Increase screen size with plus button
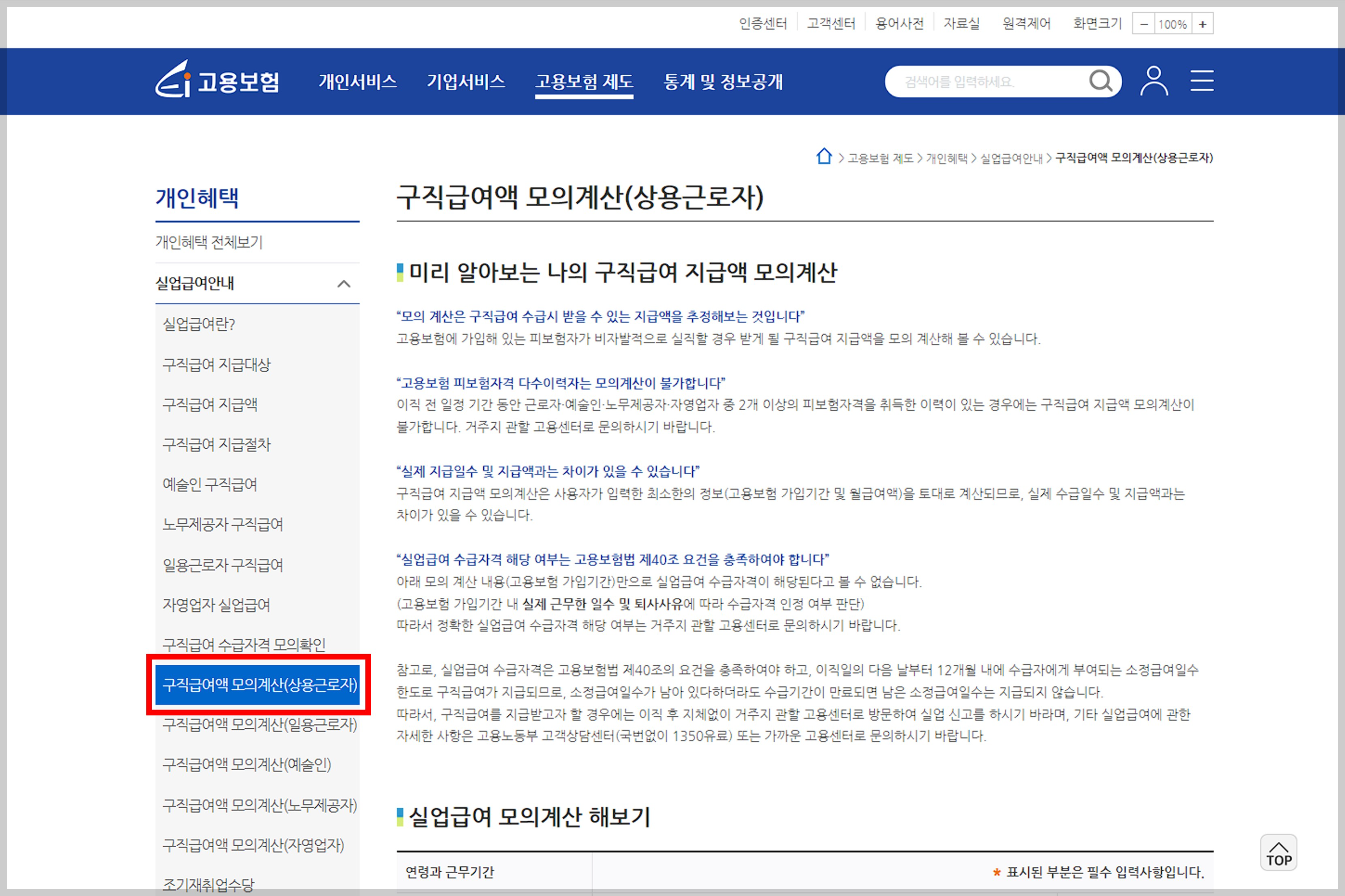This screenshot has height=896, width=1345. pyautogui.click(x=1203, y=24)
